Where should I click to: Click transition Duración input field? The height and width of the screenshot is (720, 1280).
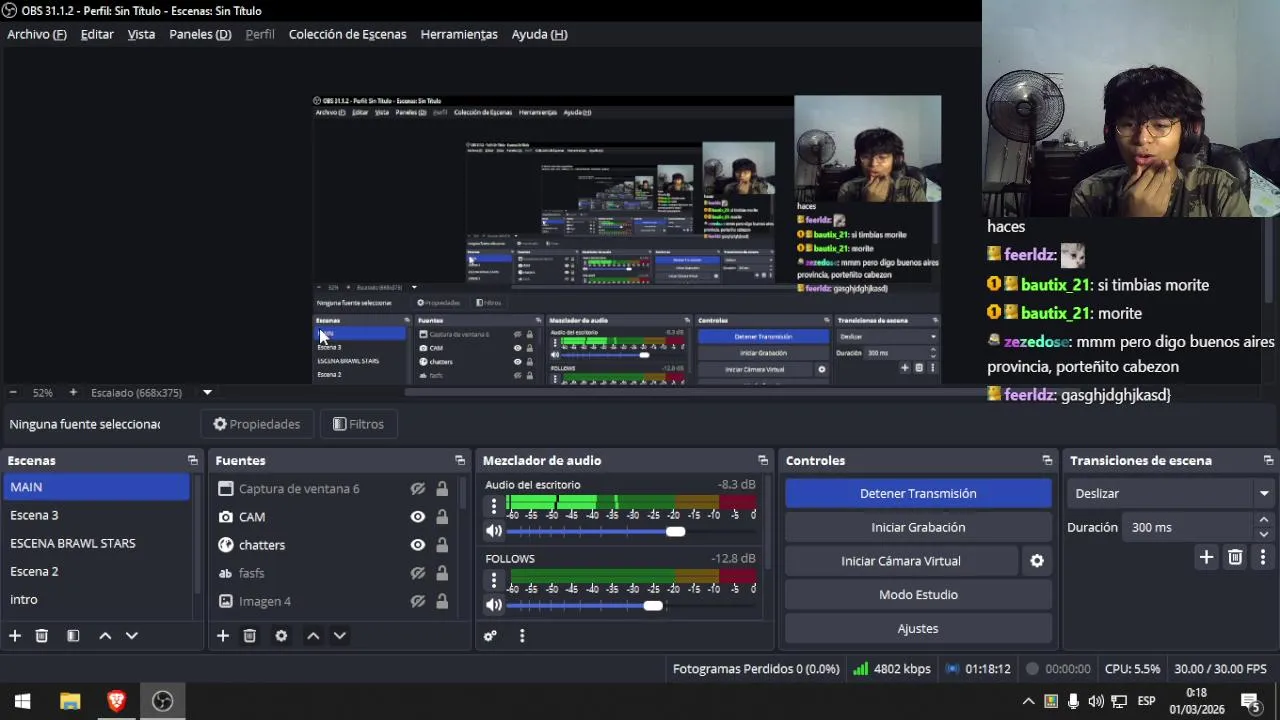(x=1188, y=527)
